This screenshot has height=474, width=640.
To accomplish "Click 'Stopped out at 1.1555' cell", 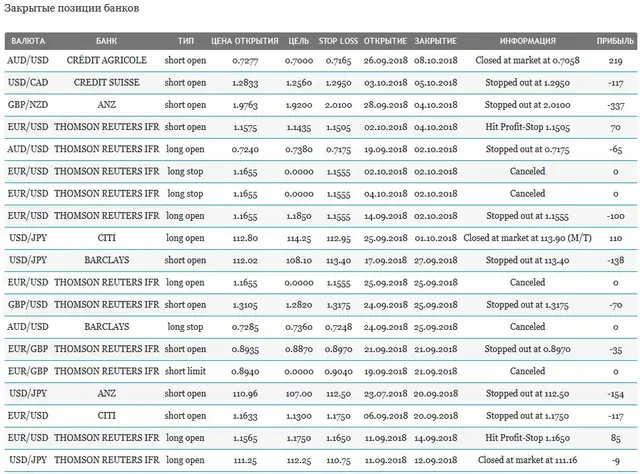I will coord(527,216).
